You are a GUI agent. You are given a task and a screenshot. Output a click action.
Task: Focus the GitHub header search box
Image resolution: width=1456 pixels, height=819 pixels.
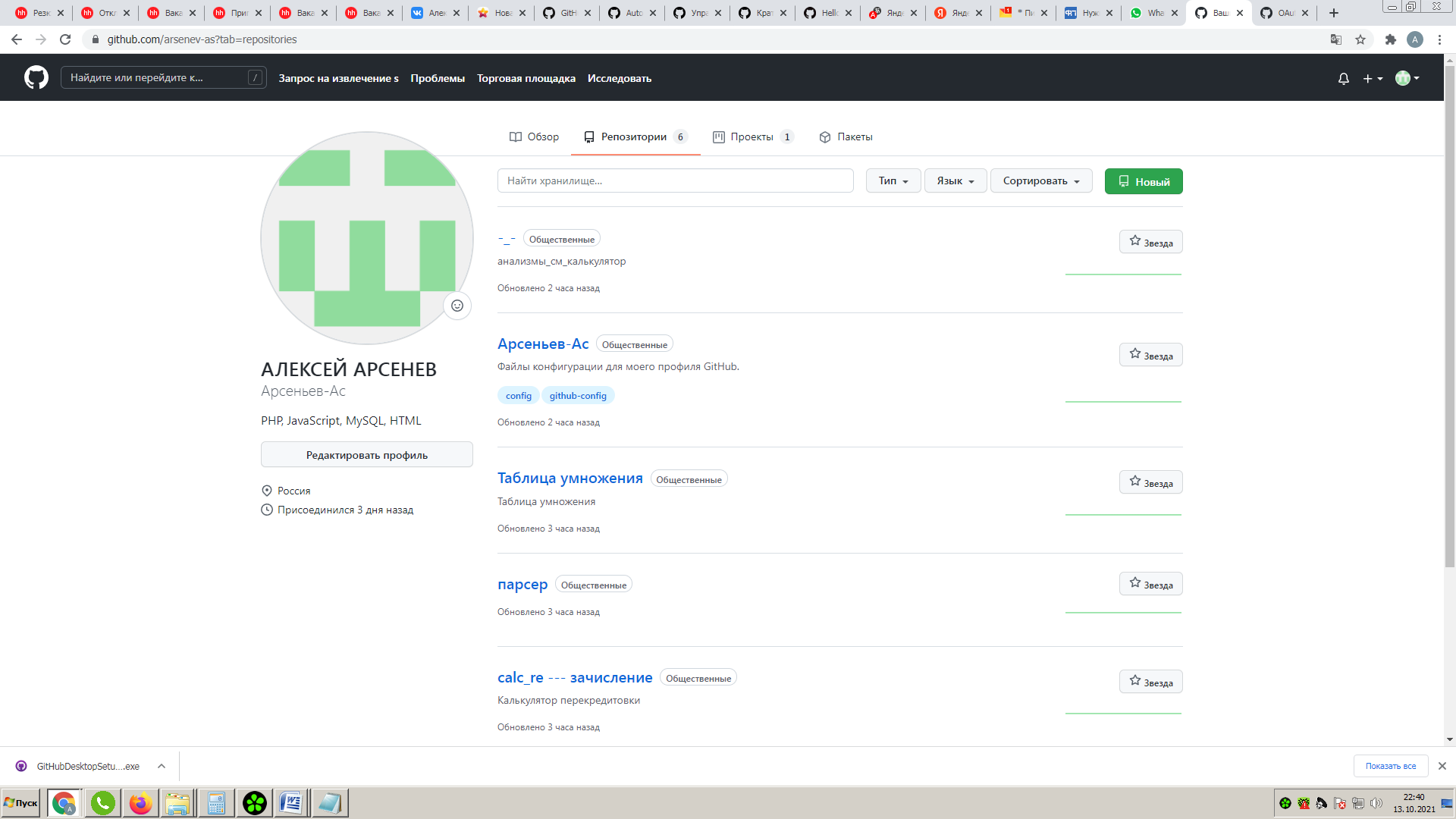(x=164, y=77)
